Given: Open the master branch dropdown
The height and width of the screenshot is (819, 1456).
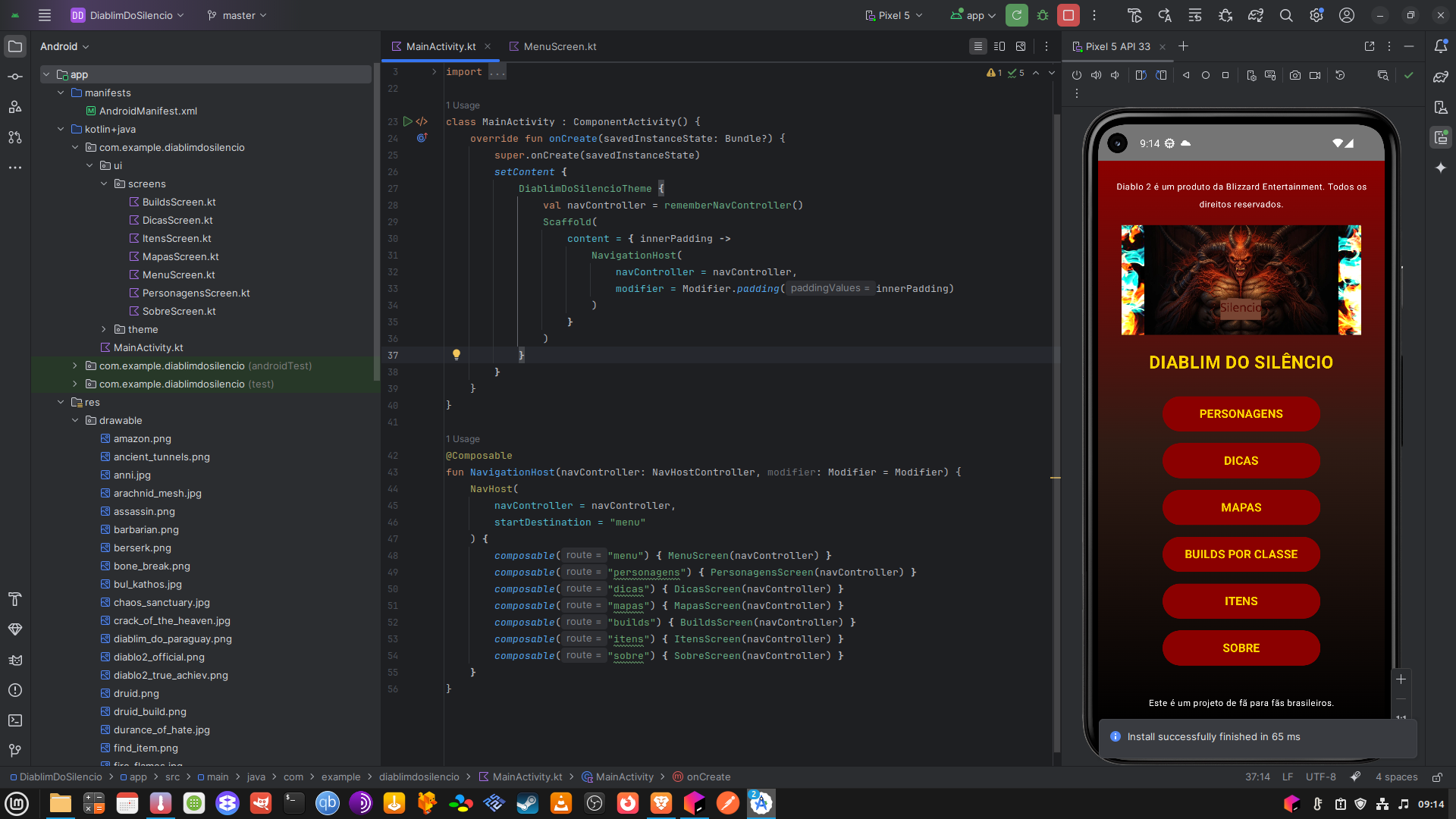Looking at the screenshot, I should click(x=237, y=15).
